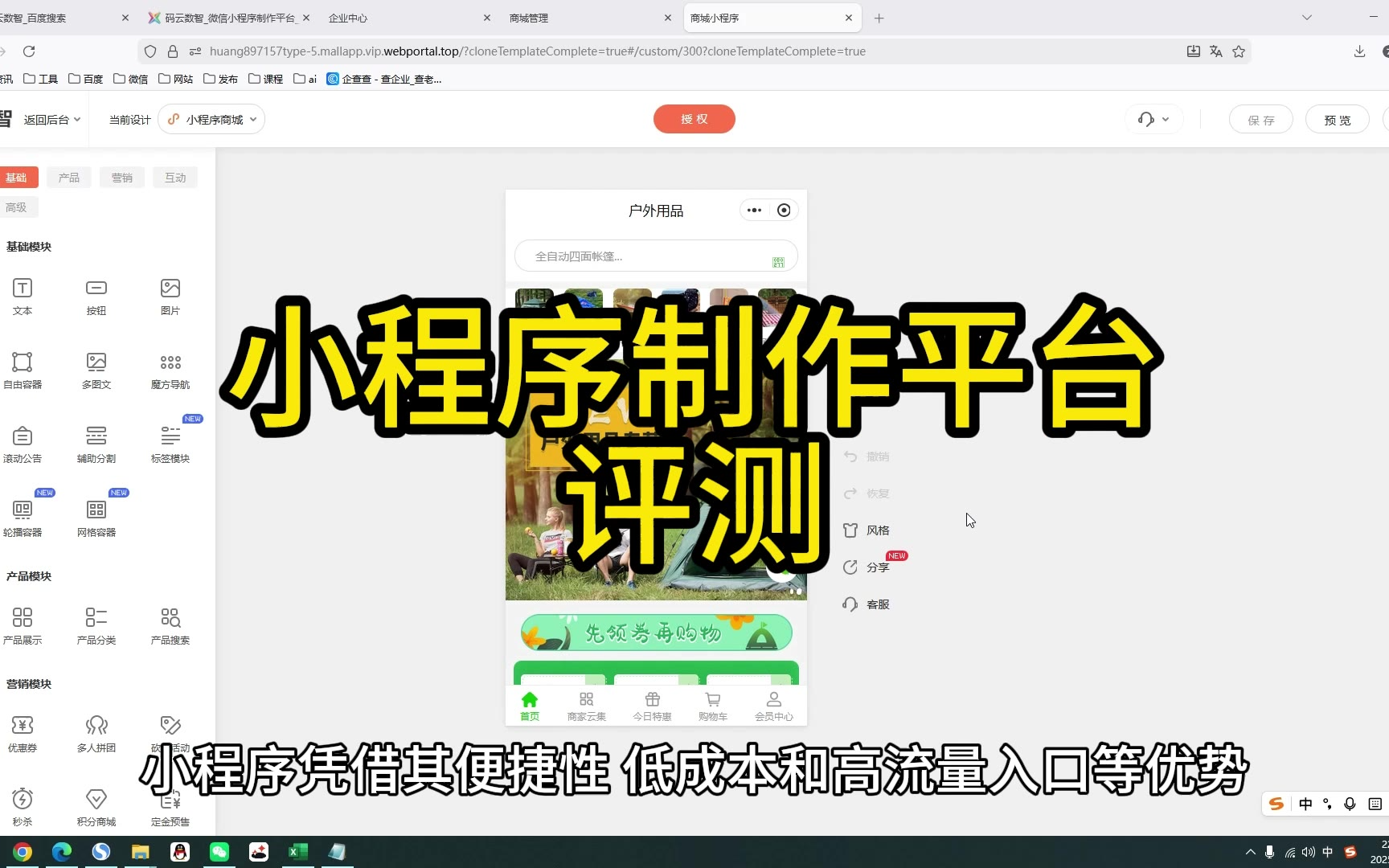1389x868 pixels.
Task: Select the 秒杀 flash sale module
Action: pos(23,808)
